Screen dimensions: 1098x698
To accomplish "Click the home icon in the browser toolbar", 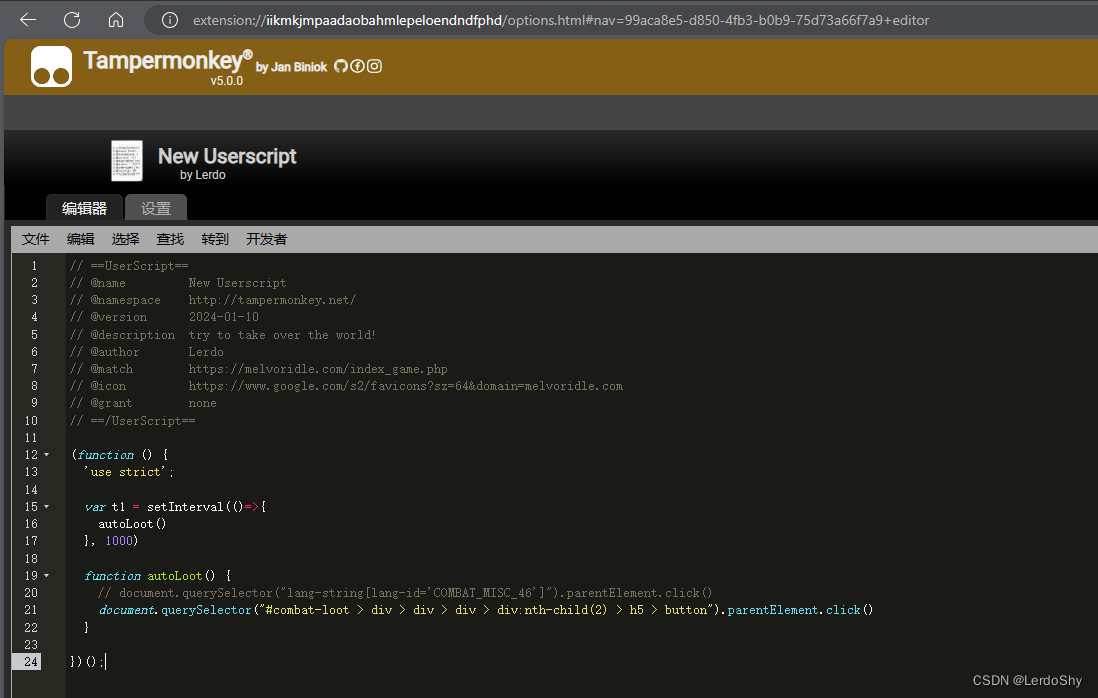I will (x=115, y=18).
